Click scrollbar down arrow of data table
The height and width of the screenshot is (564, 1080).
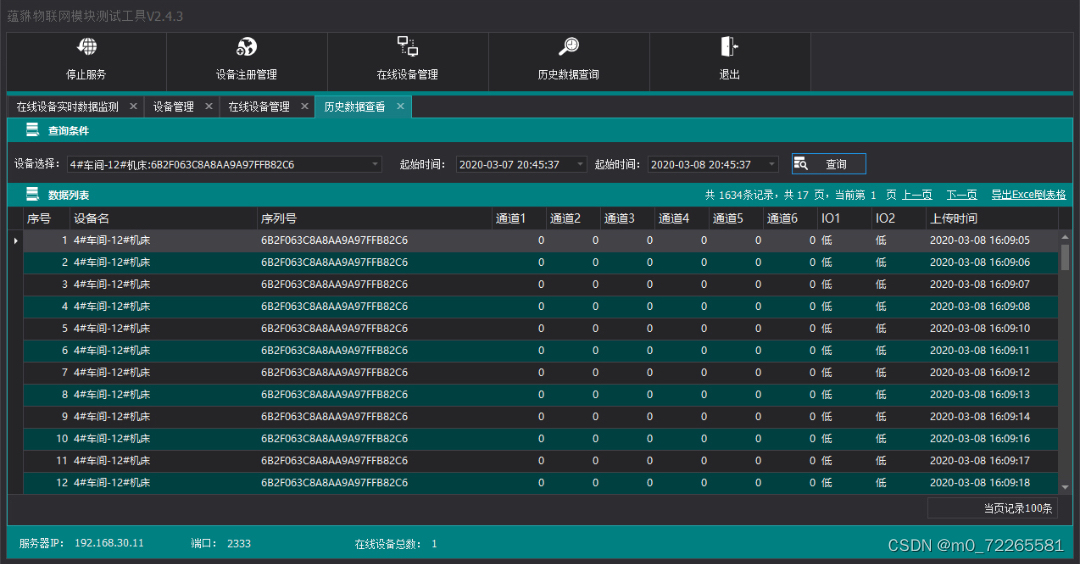click(x=1065, y=487)
